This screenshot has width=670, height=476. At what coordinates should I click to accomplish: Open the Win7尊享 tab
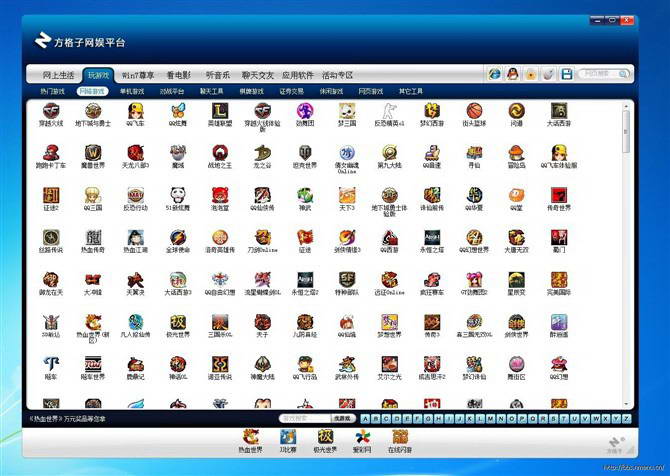(138, 75)
